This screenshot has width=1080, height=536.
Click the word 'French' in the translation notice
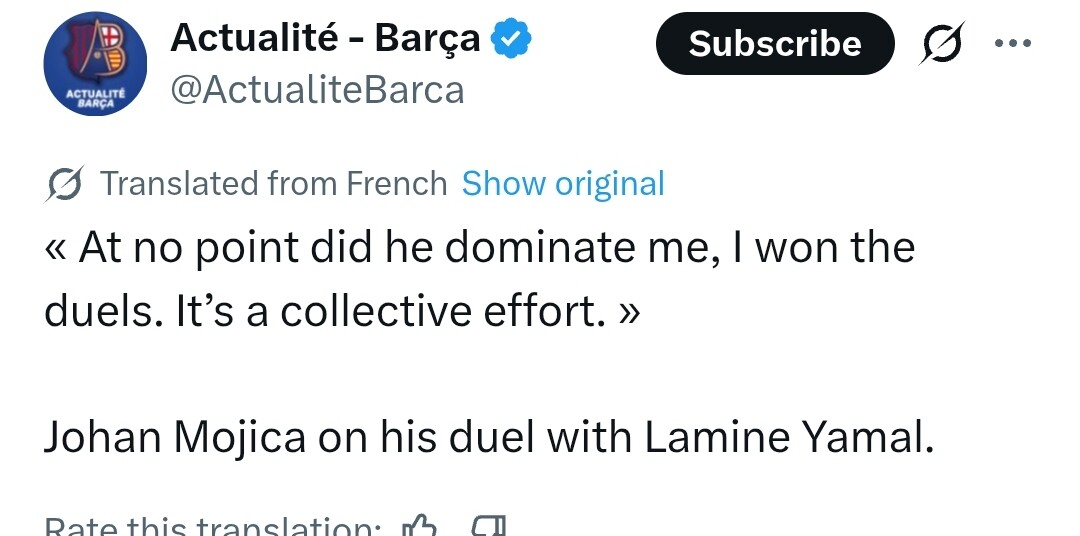click(396, 184)
